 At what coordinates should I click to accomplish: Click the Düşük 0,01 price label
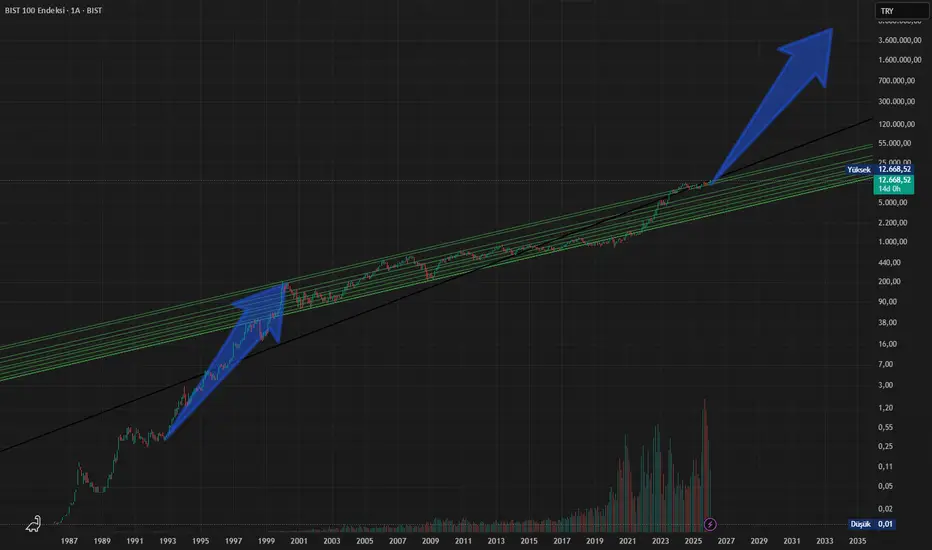click(872, 524)
